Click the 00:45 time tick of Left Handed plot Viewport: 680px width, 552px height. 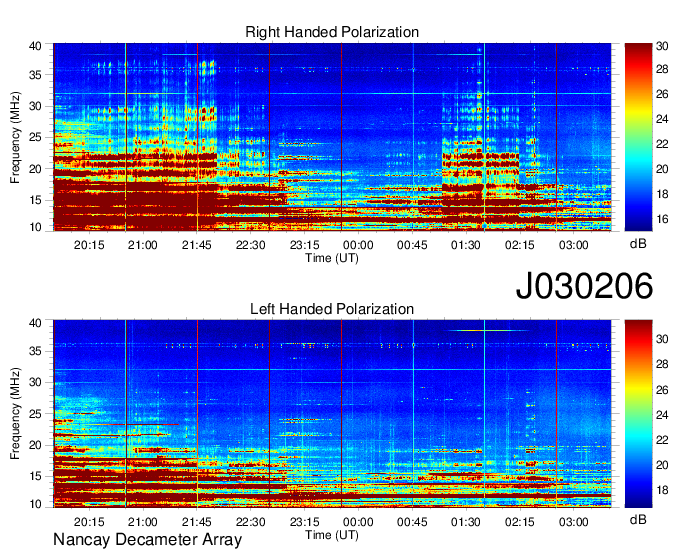412,522
